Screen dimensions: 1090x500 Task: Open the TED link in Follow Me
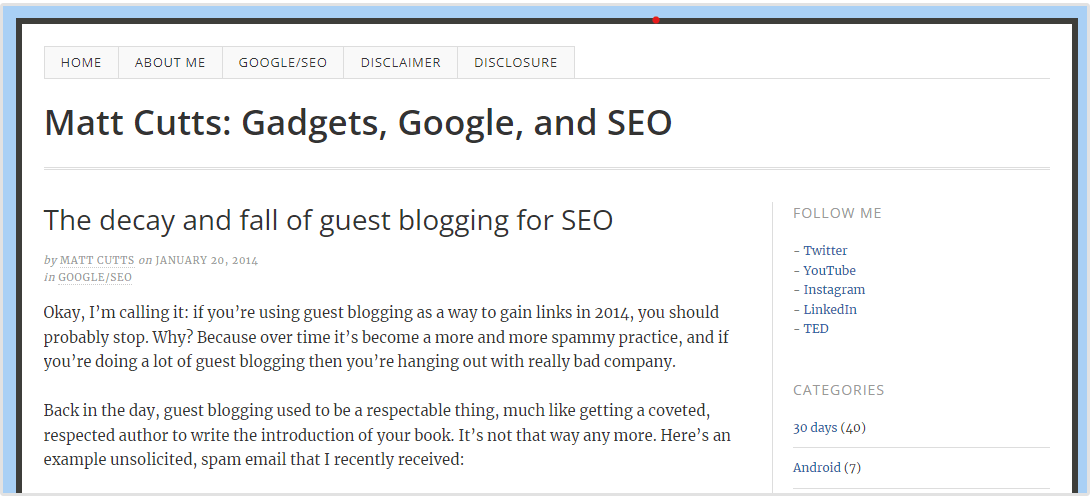point(816,328)
